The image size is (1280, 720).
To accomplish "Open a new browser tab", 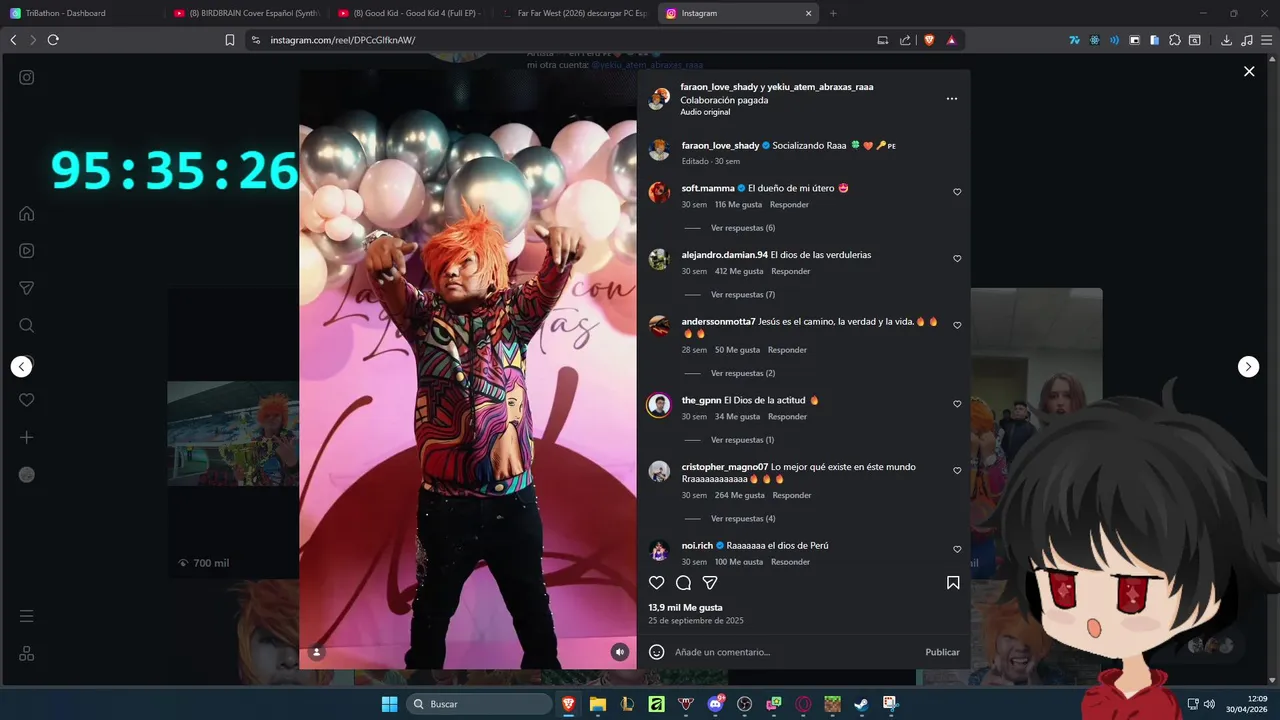I will (833, 13).
